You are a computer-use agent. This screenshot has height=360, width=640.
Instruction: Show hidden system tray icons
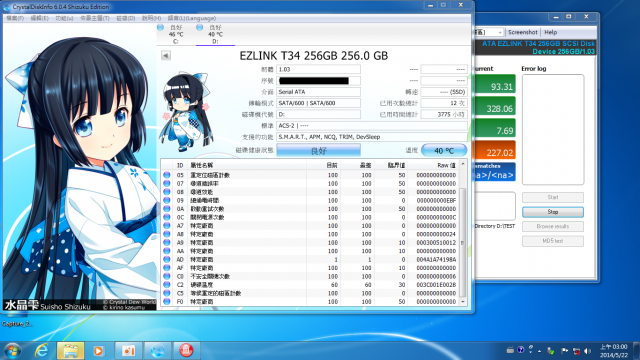point(540,351)
